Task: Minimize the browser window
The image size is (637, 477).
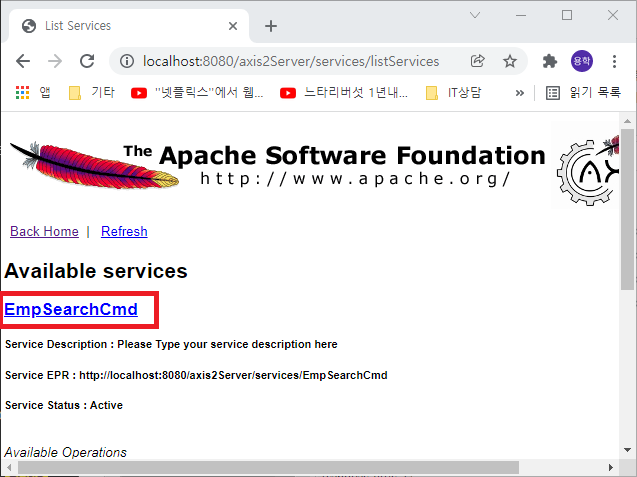Action: pos(521,15)
